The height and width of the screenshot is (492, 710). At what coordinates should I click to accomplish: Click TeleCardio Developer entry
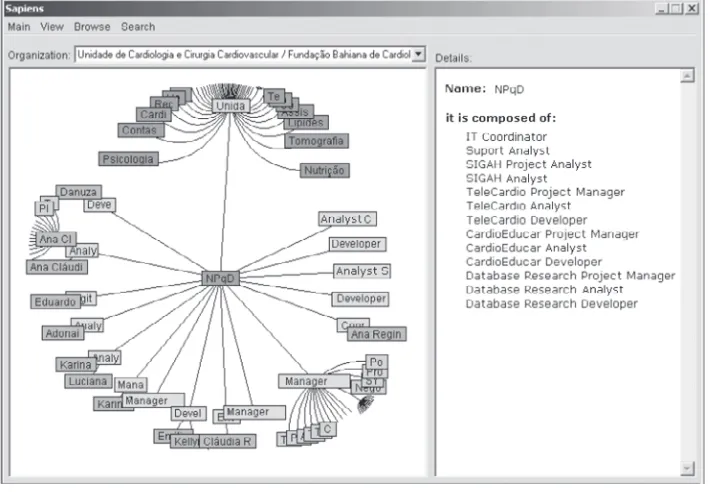(527, 220)
